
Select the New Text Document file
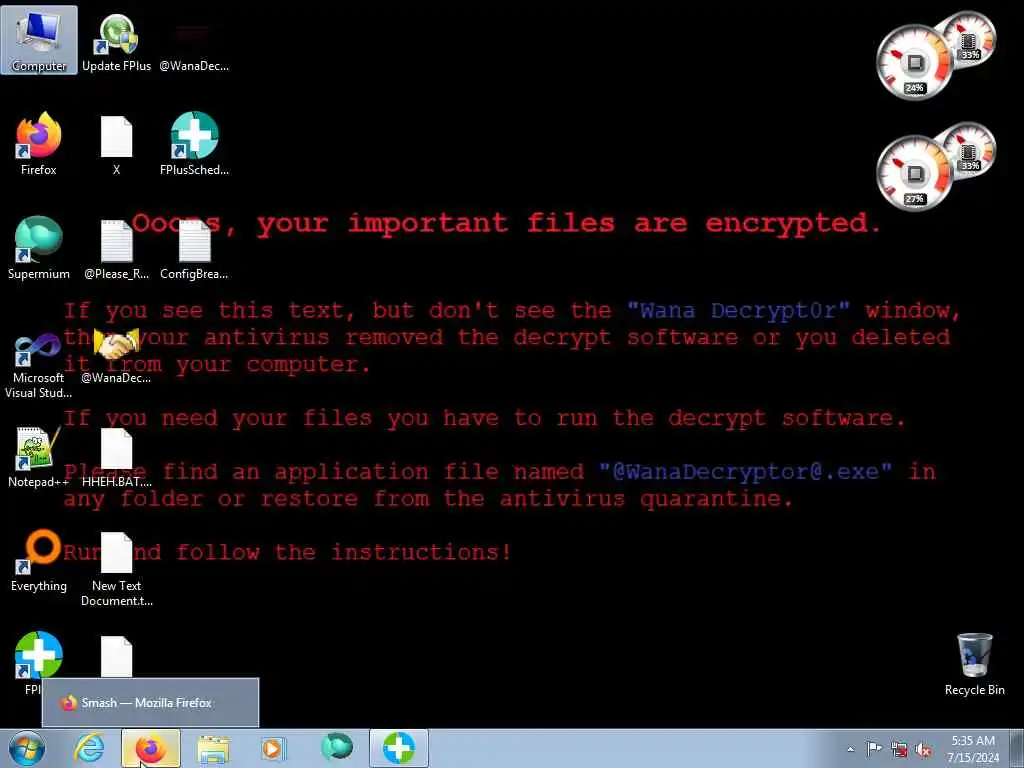tap(116, 569)
